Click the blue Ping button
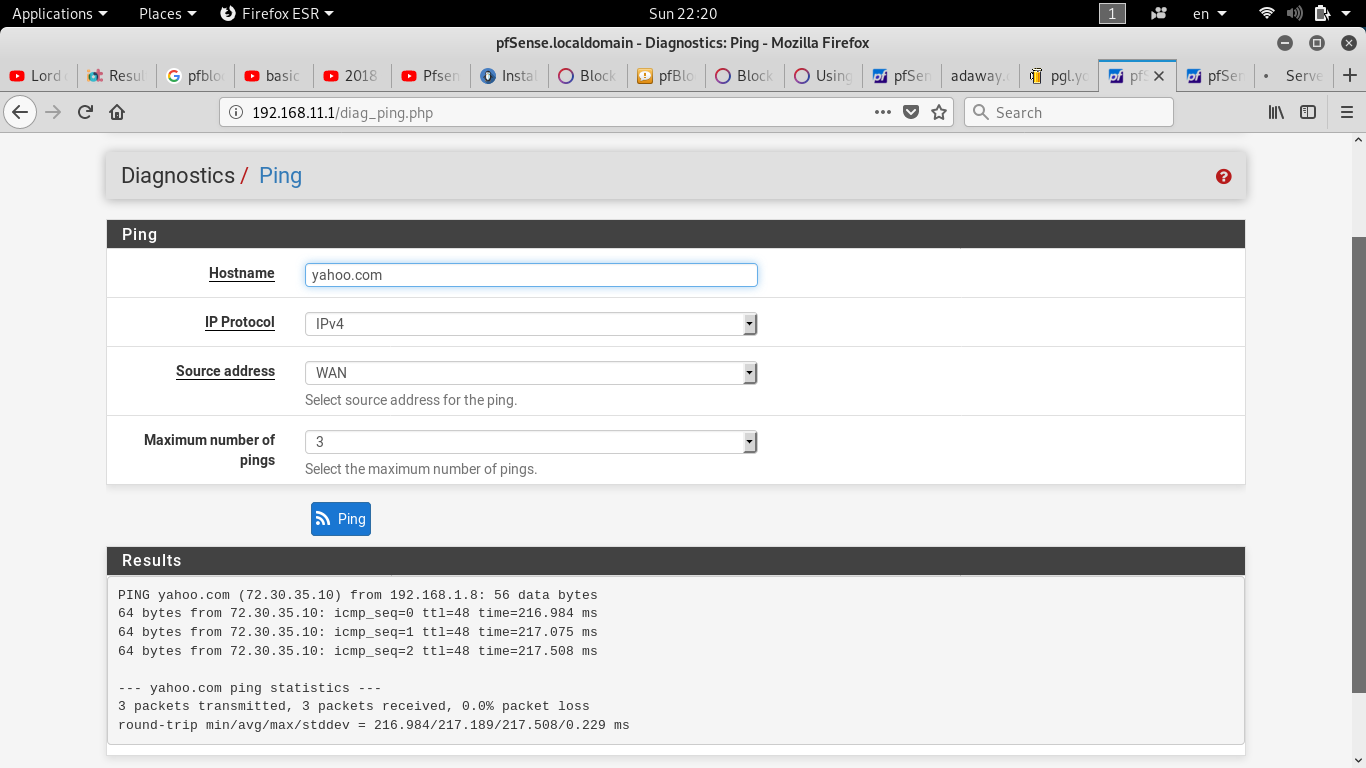This screenshot has height=768, width=1366. point(341,519)
